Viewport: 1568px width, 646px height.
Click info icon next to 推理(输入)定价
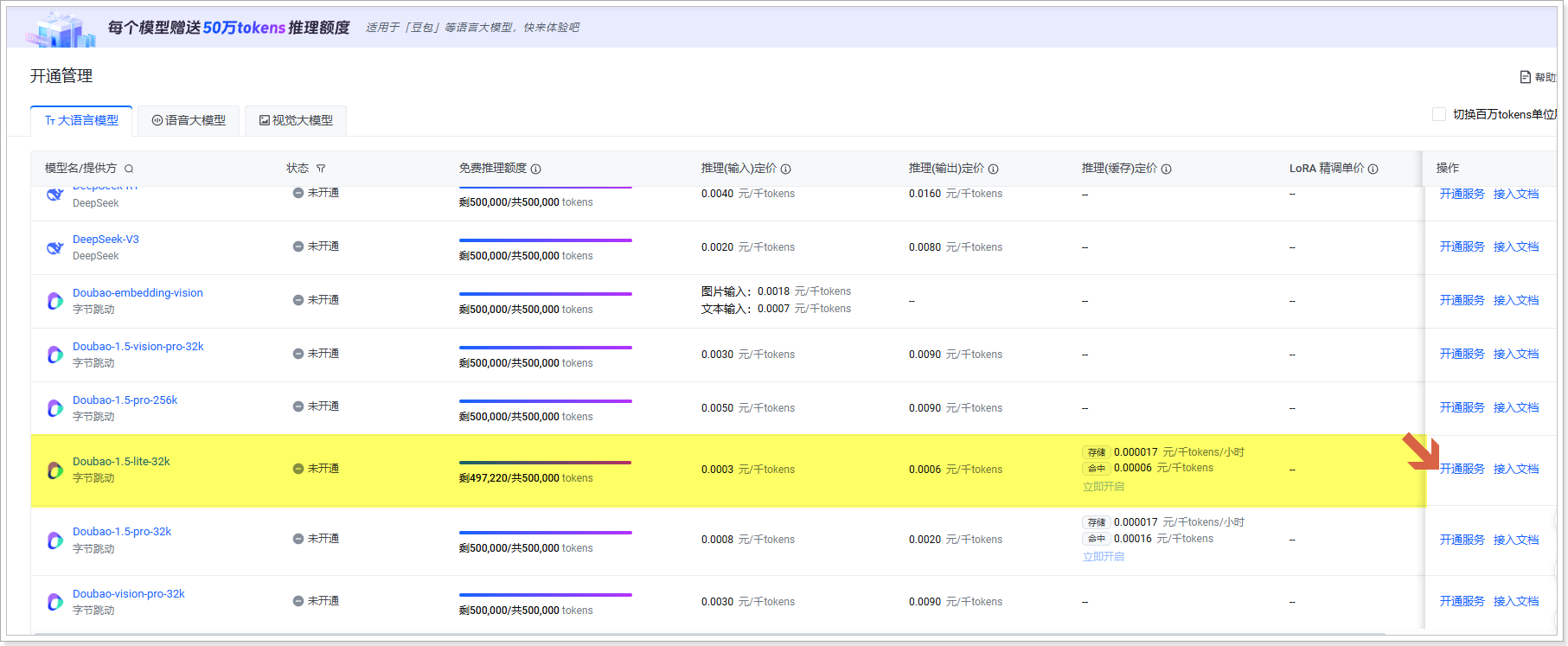pyautogui.click(x=785, y=169)
